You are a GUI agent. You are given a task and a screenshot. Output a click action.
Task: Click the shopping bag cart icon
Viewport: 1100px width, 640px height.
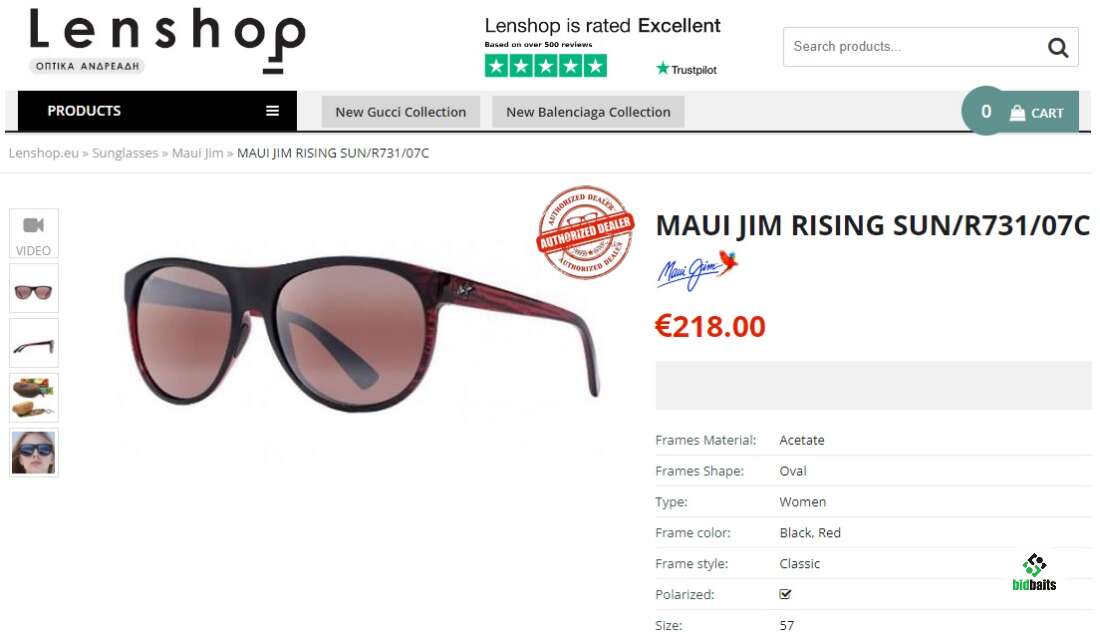point(1017,112)
